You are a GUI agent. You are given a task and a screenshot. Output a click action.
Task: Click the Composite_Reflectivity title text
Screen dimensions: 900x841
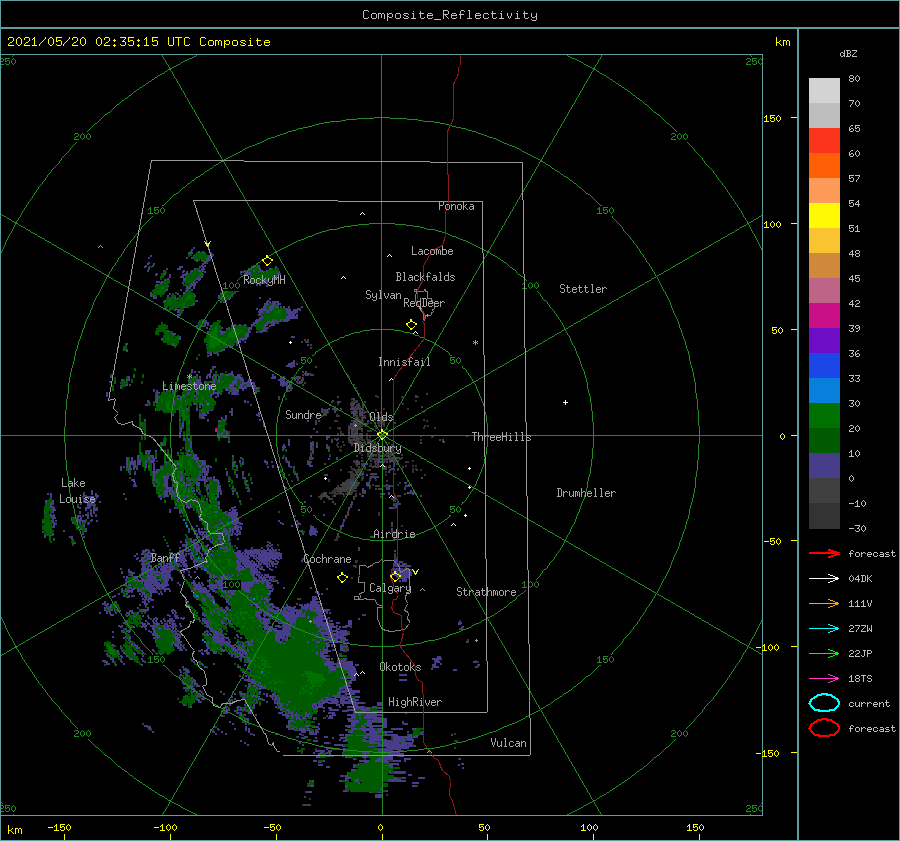click(449, 15)
